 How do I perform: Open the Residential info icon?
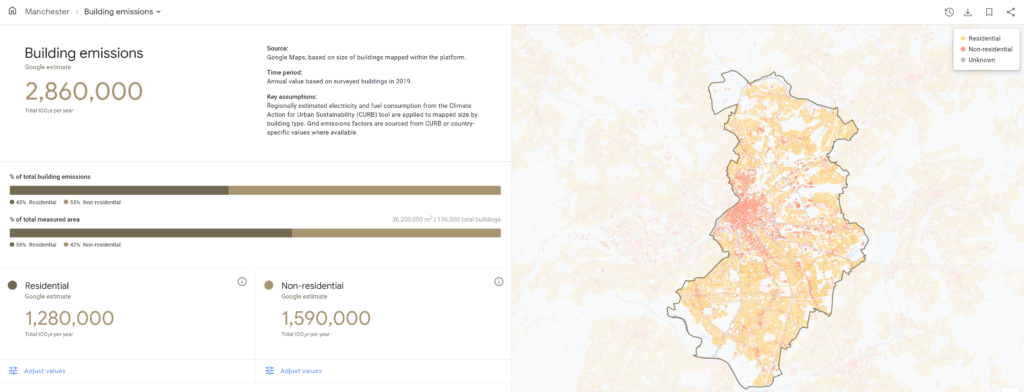coord(242,282)
